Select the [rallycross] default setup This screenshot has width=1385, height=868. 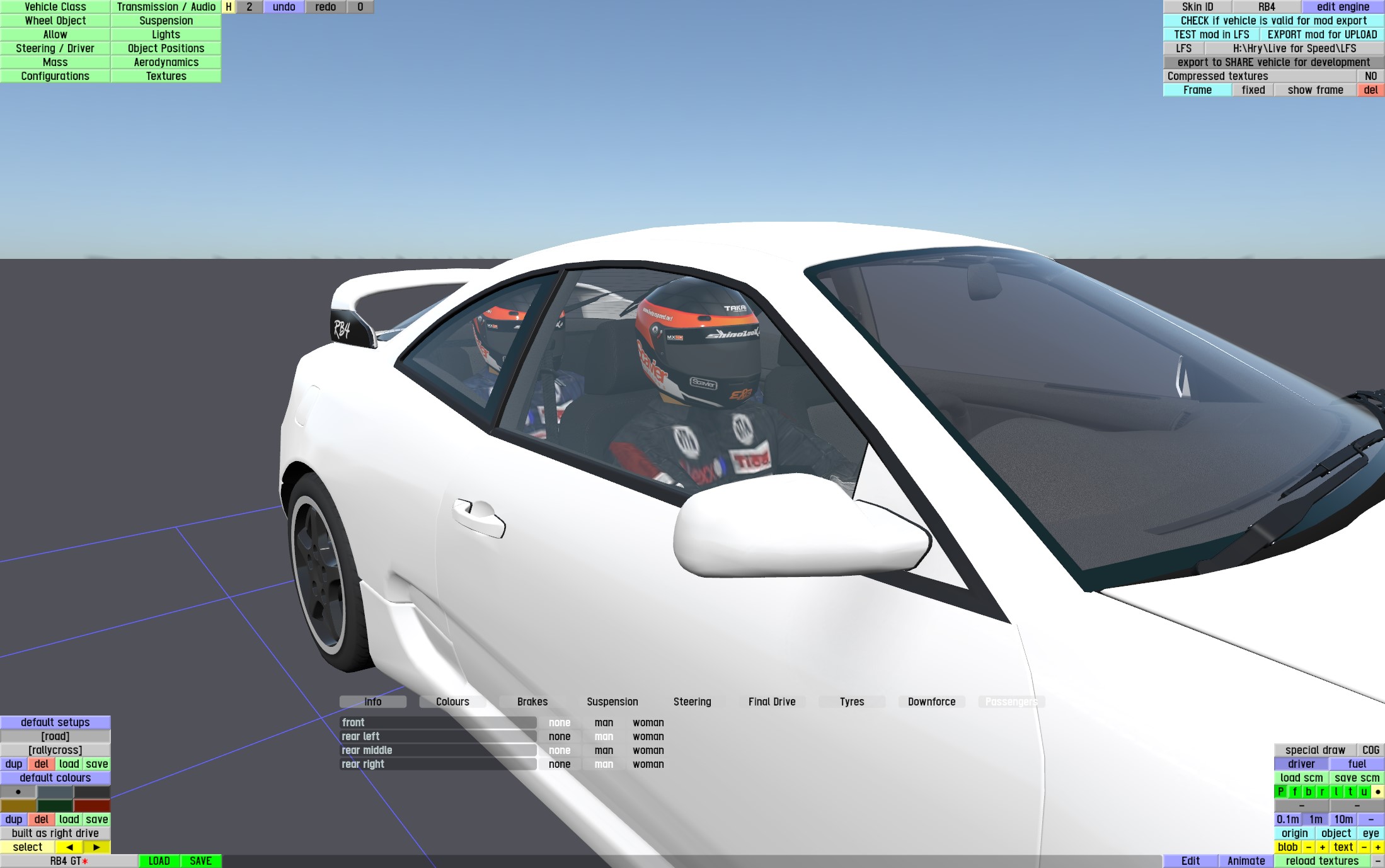(x=55, y=750)
